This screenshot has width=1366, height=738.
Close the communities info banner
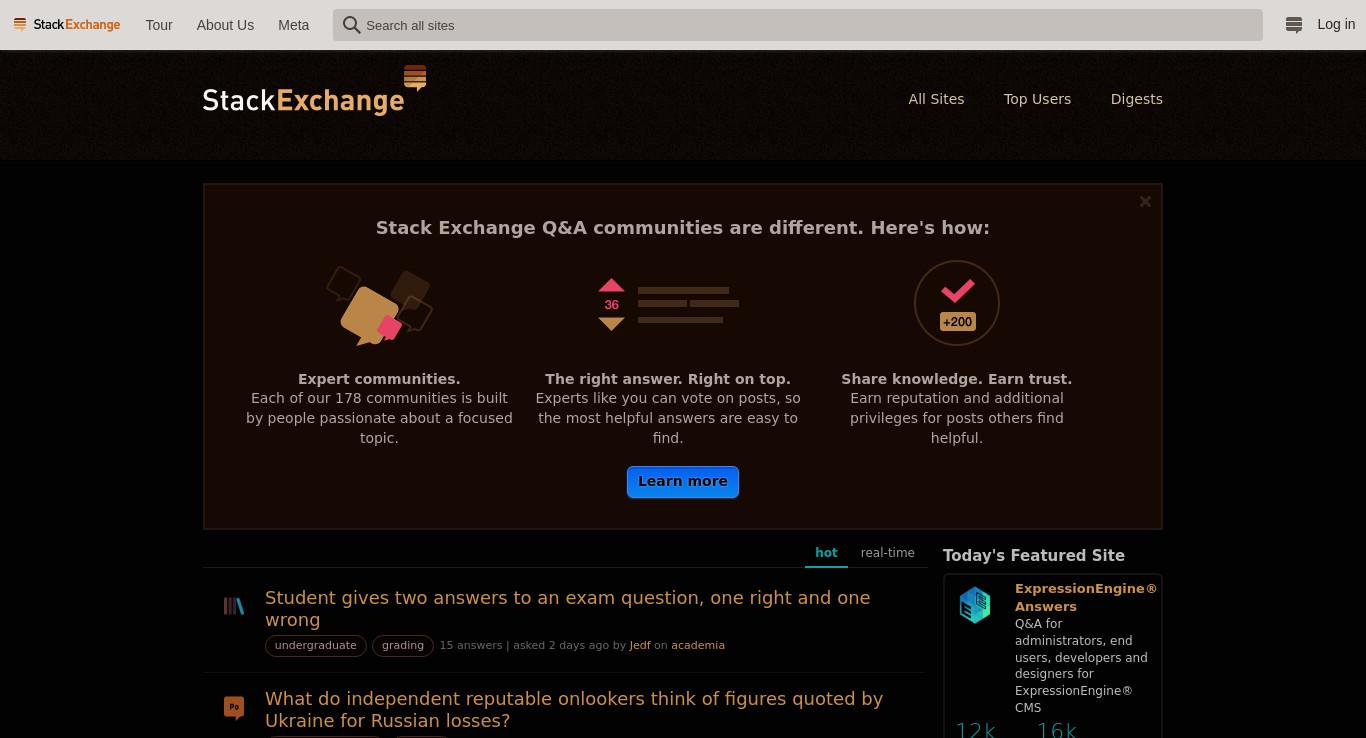pyautogui.click(x=1145, y=201)
